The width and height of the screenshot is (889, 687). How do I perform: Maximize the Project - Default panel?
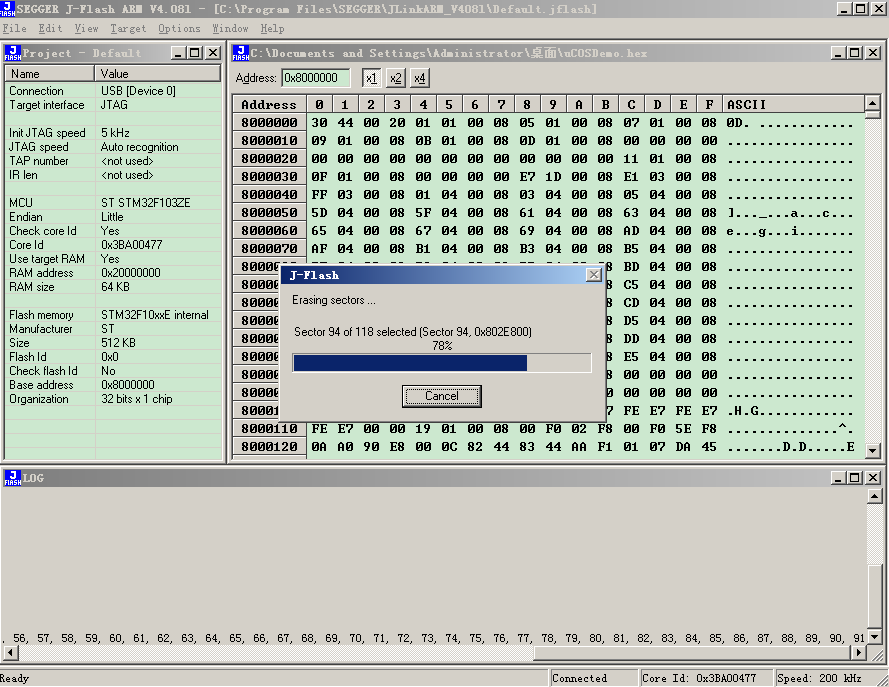click(x=195, y=53)
